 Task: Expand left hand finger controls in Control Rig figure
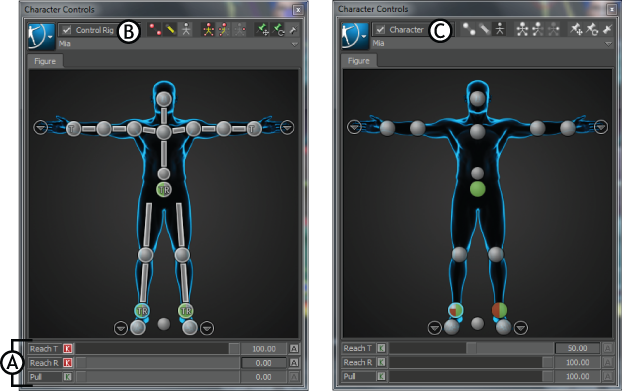coord(287,128)
